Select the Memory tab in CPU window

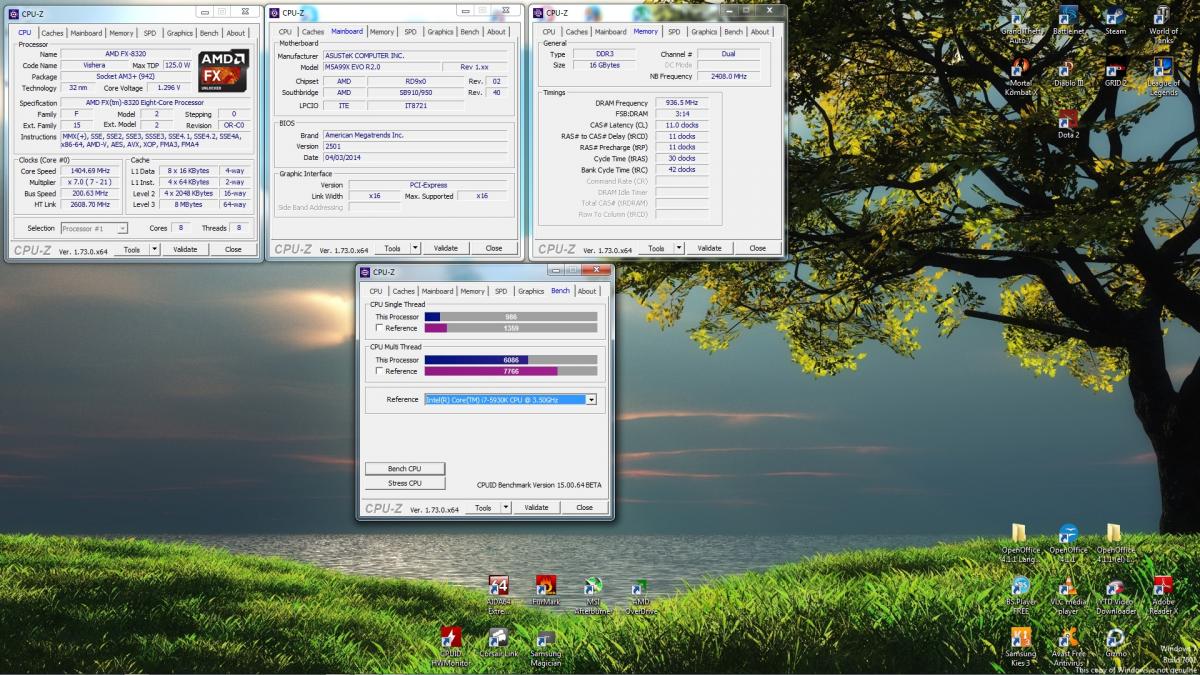[122, 33]
